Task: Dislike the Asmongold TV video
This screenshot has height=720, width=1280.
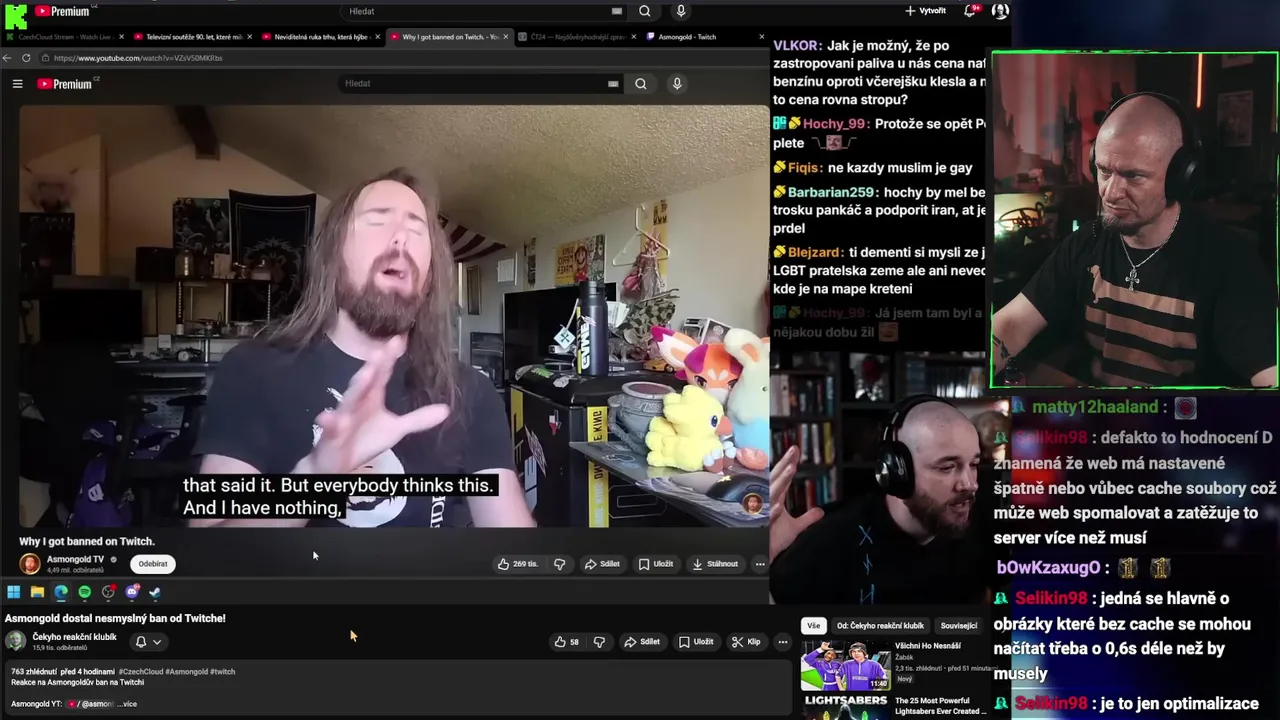Action: click(560, 564)
